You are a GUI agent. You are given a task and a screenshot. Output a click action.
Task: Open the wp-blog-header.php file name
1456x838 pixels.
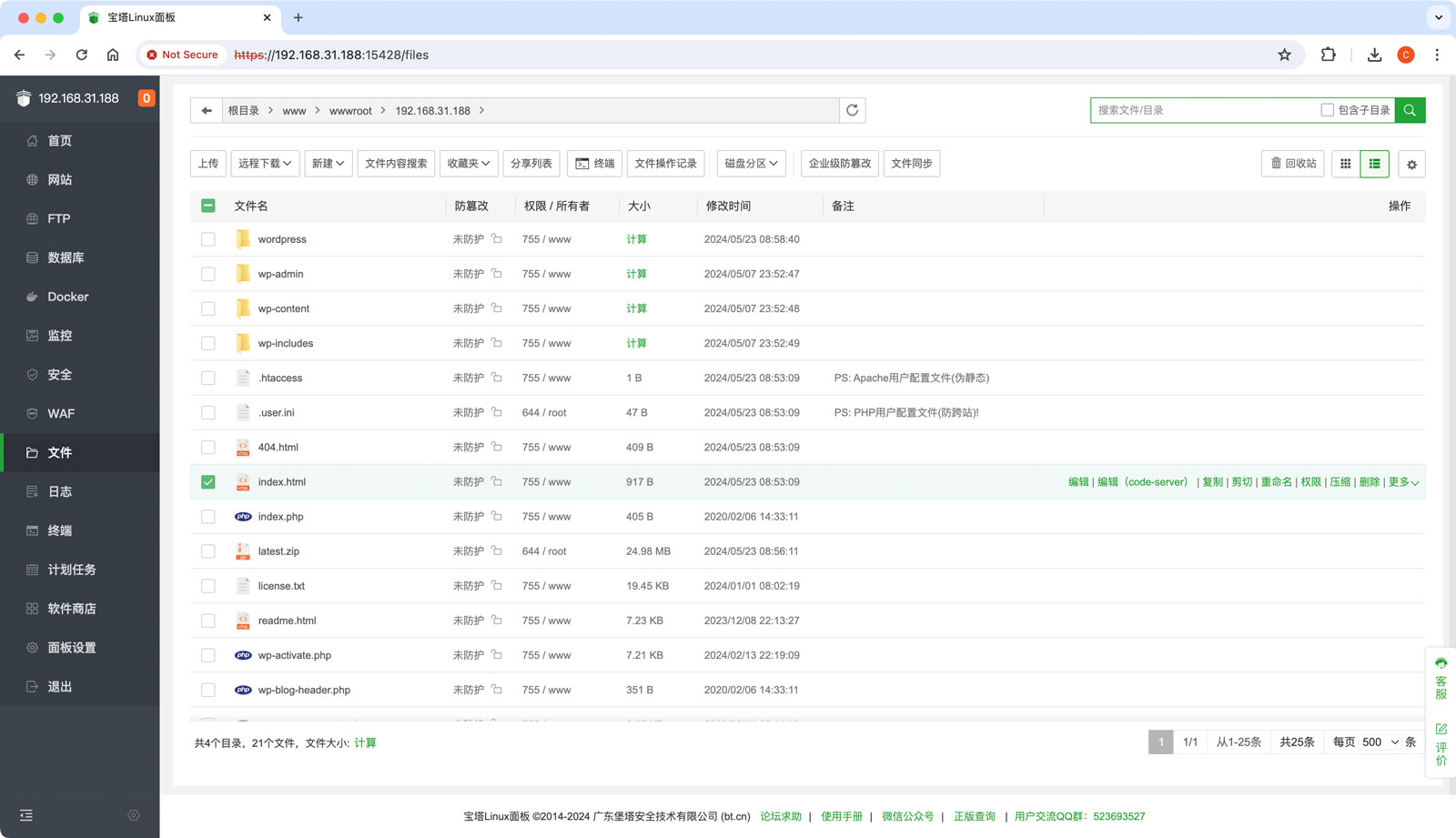(x=304, y=690)
